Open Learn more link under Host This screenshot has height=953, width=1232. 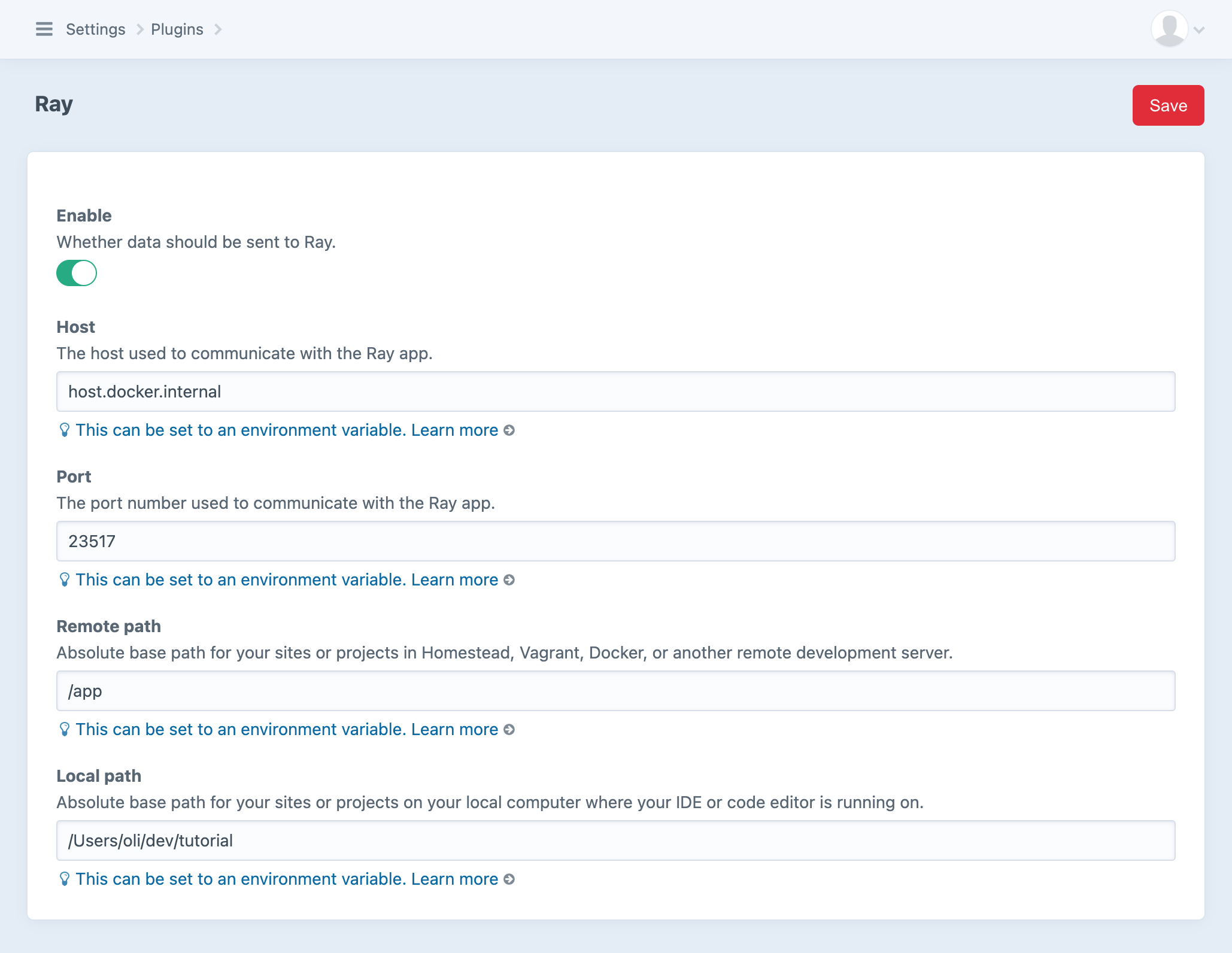point(455,430)
